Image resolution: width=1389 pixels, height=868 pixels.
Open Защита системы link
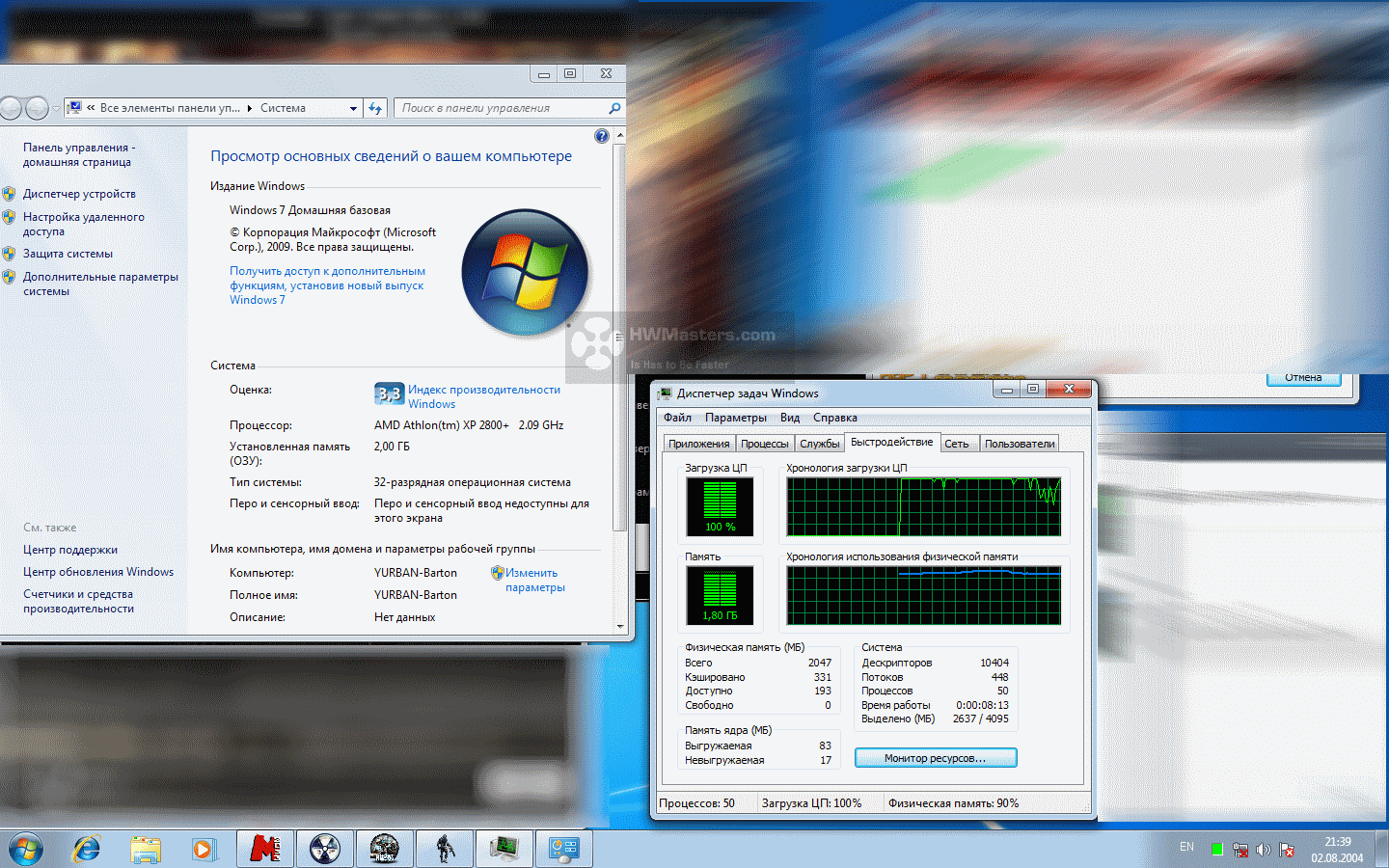[68, 254]
